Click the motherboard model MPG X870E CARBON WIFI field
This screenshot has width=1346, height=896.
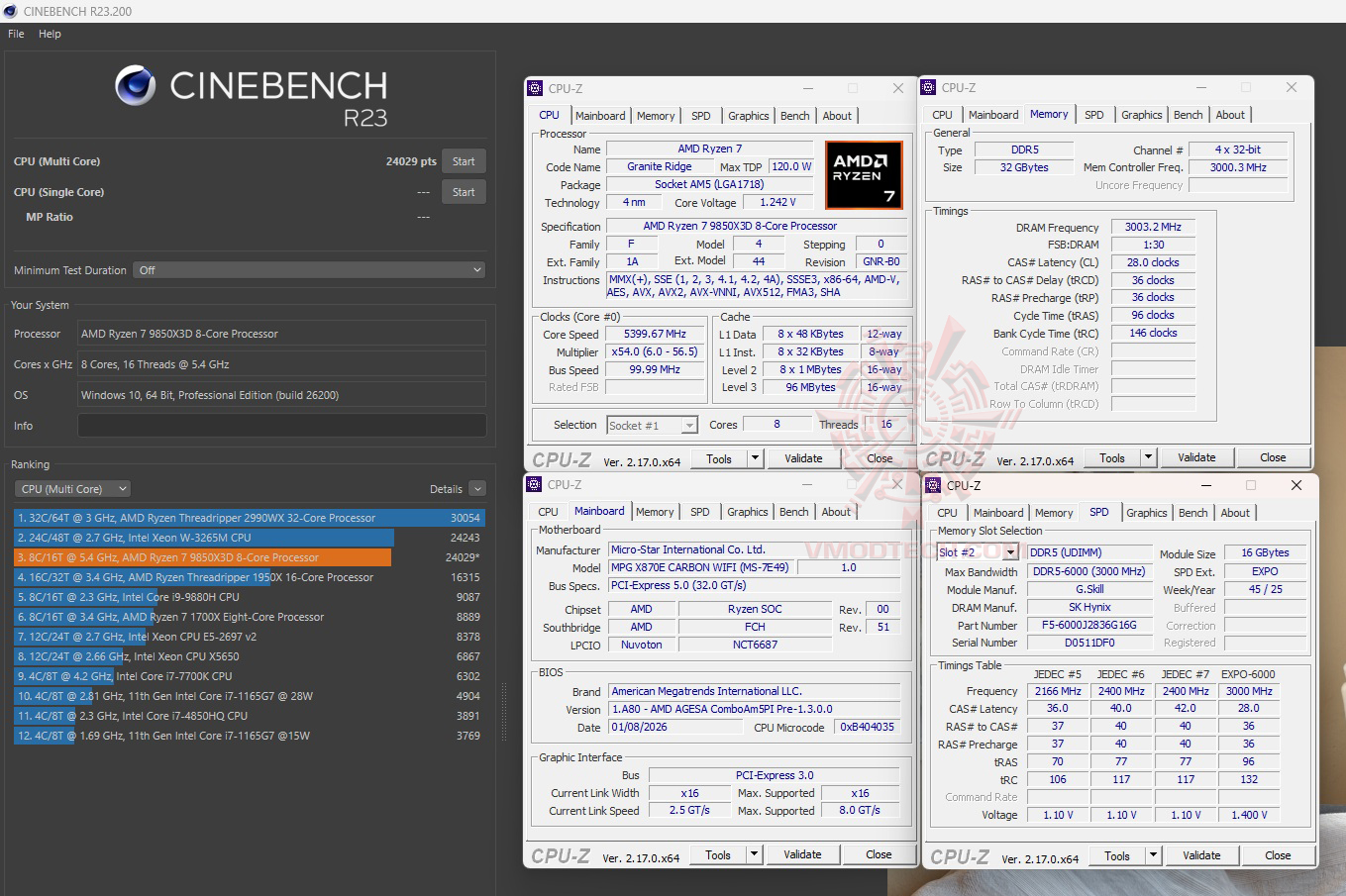pyautogui.click(x=702, y=567)
